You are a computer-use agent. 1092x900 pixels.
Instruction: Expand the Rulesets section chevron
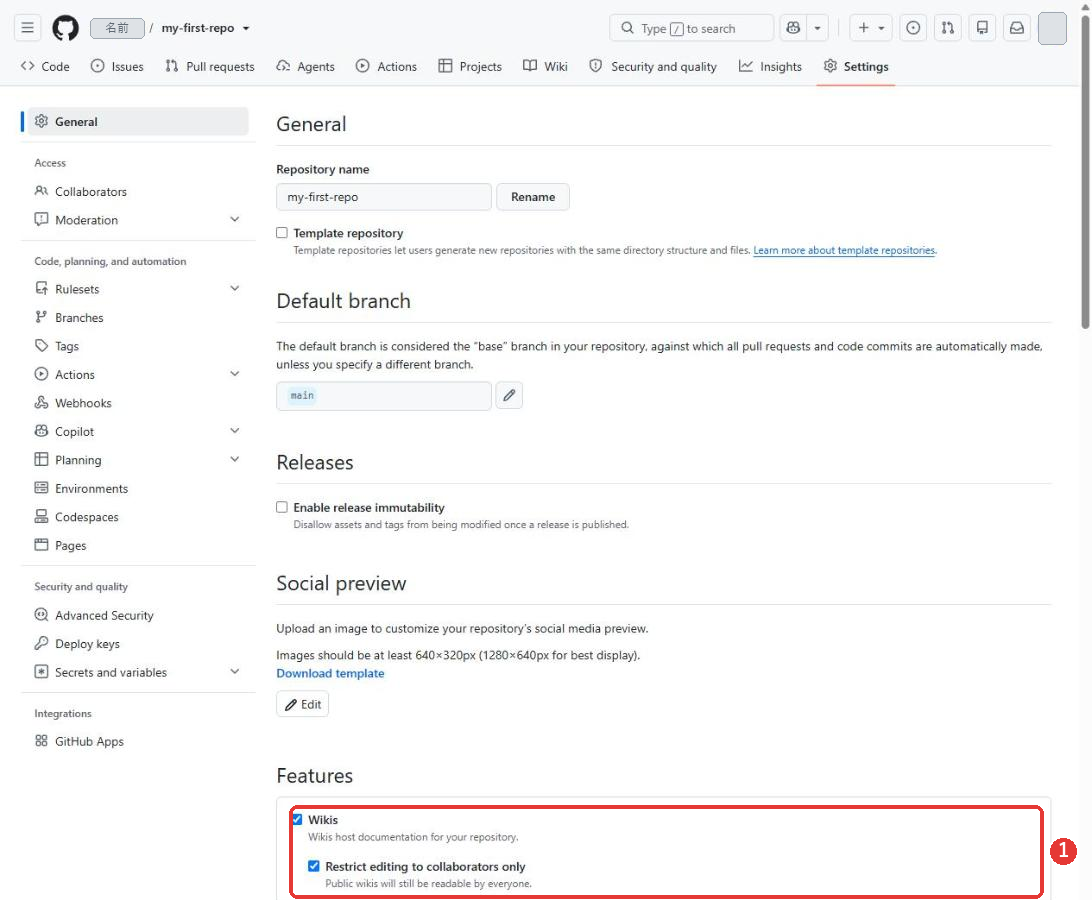tap(235, 288)
